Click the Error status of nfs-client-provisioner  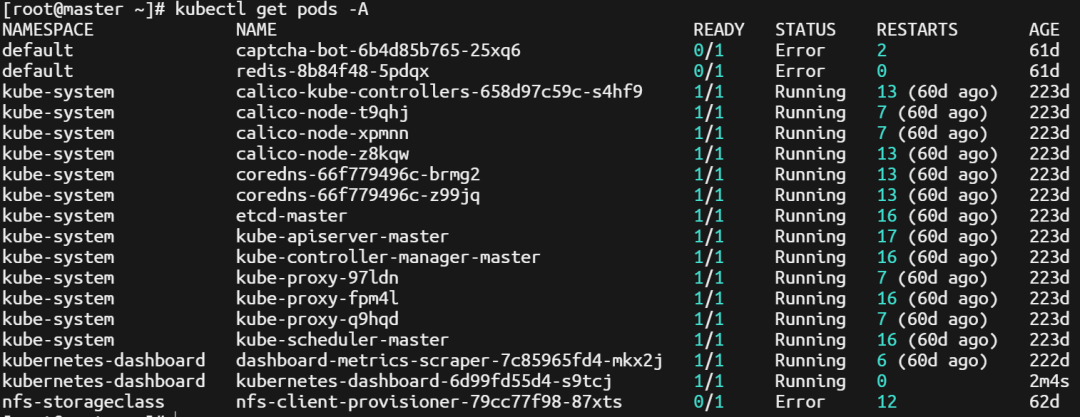[x=800, y=402]
